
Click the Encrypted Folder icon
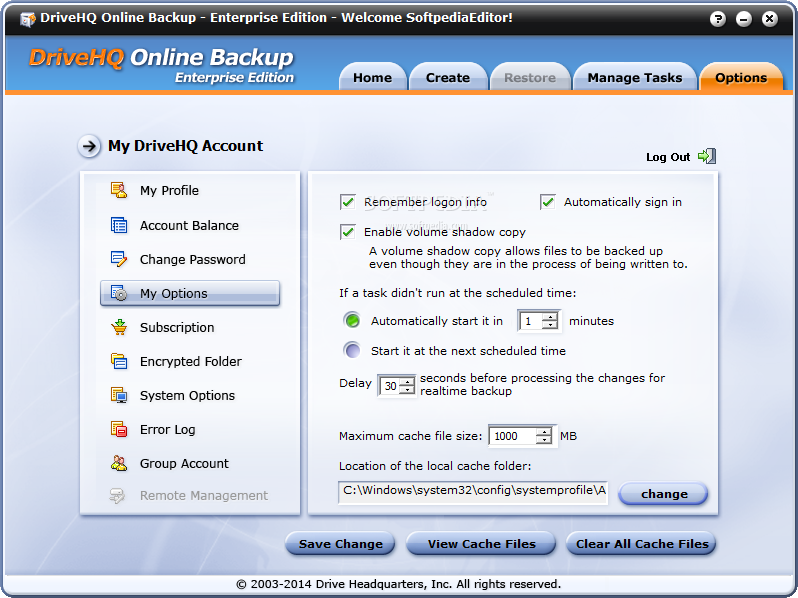(119, 361)
